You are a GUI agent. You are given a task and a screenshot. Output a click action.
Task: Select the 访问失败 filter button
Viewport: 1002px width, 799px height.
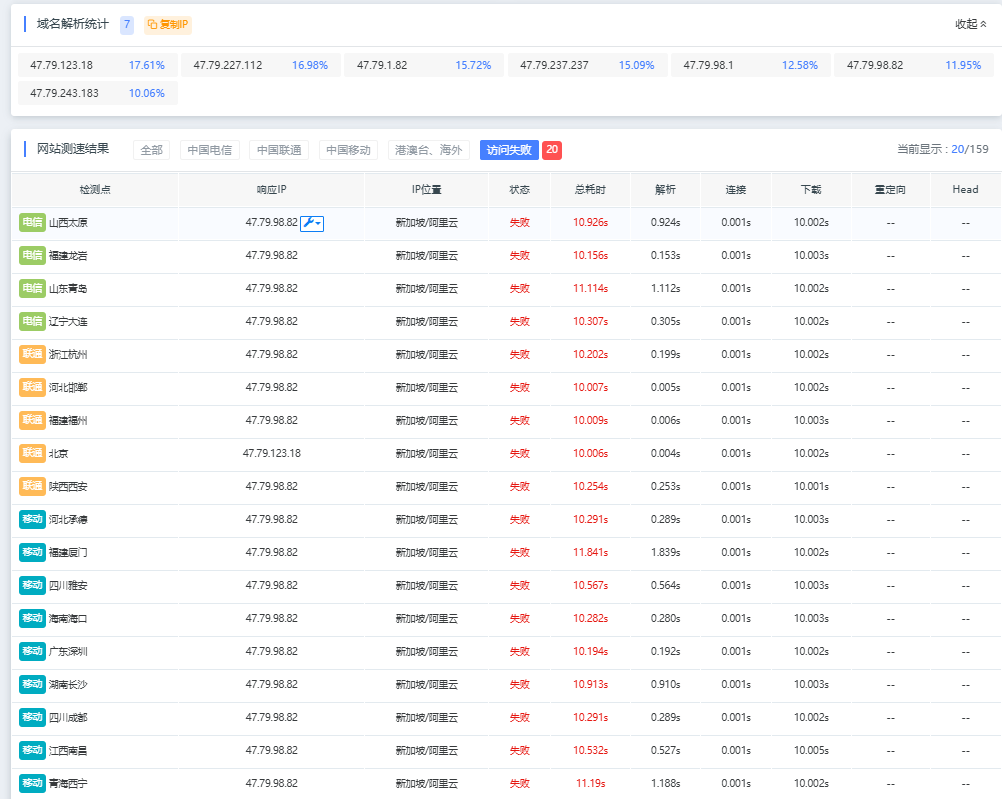coord(509,150)
